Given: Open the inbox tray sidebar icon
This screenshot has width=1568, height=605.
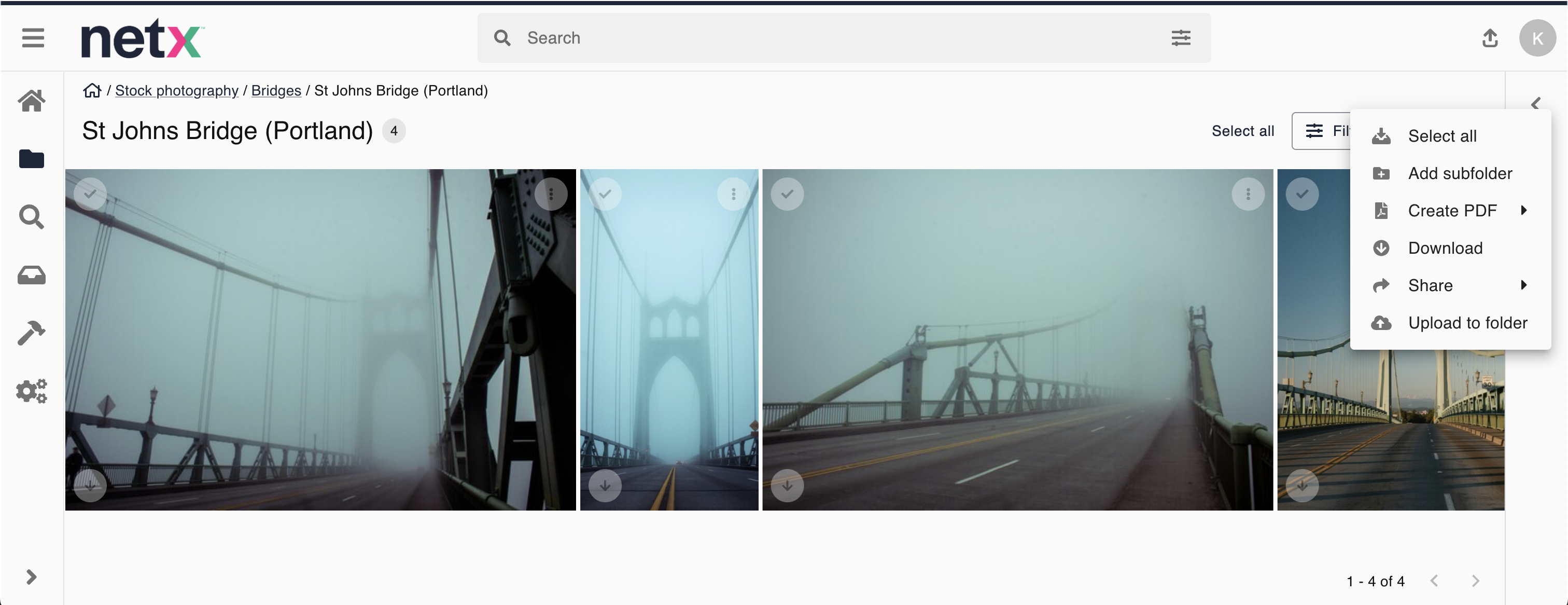Looking at the screenshot, I should pyautogui.click(x=32, y=276).
